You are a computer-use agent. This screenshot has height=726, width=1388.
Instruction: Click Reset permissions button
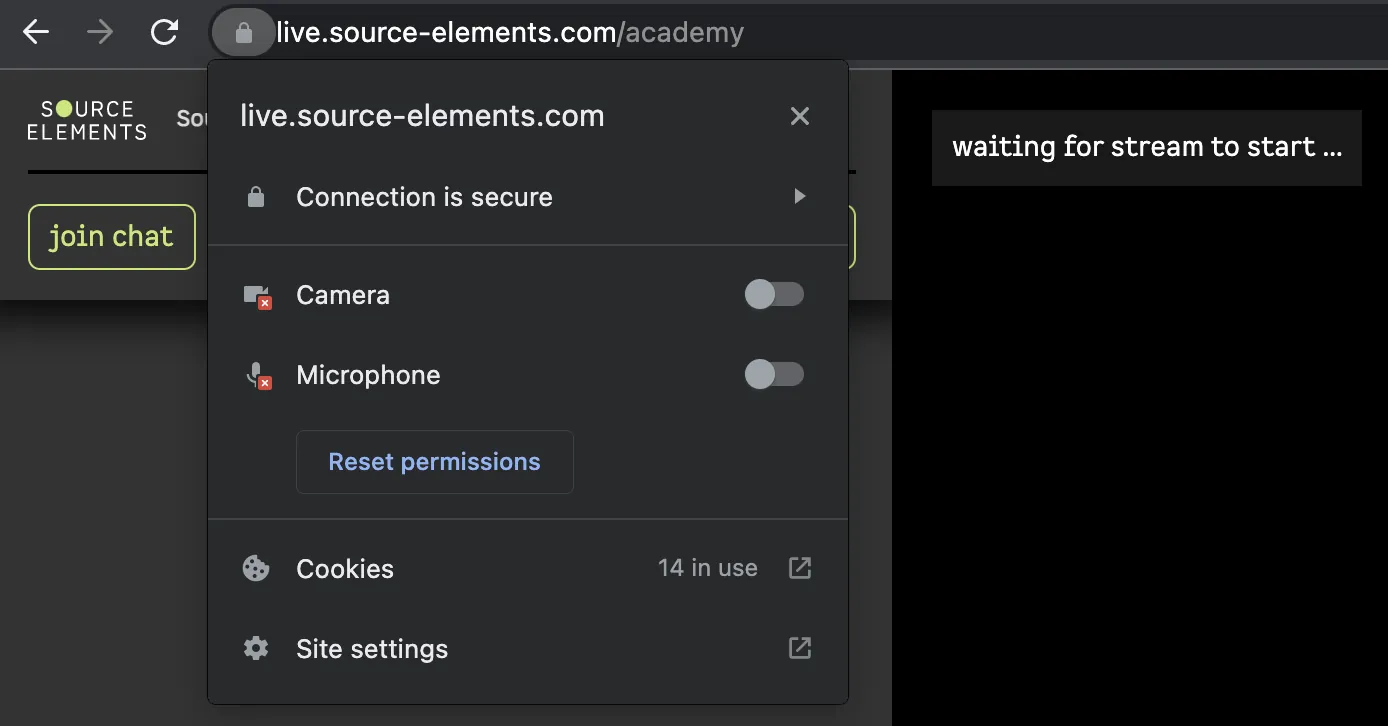coord(435,462)
